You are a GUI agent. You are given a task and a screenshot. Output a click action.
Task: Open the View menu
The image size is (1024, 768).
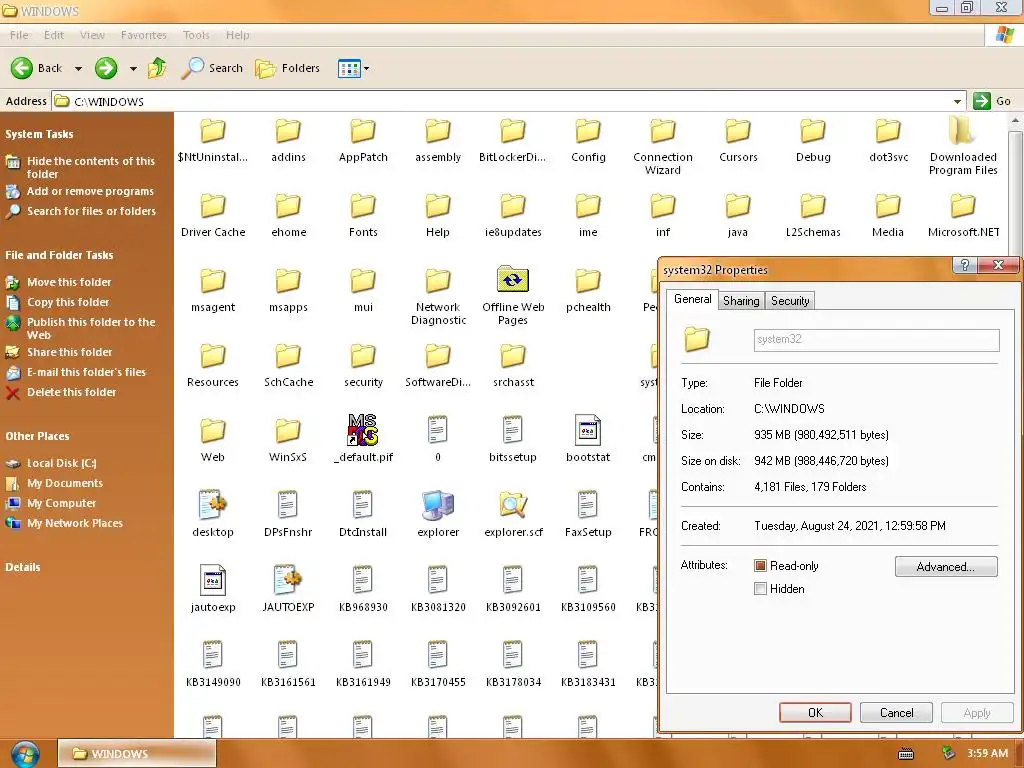coord(92,35)
